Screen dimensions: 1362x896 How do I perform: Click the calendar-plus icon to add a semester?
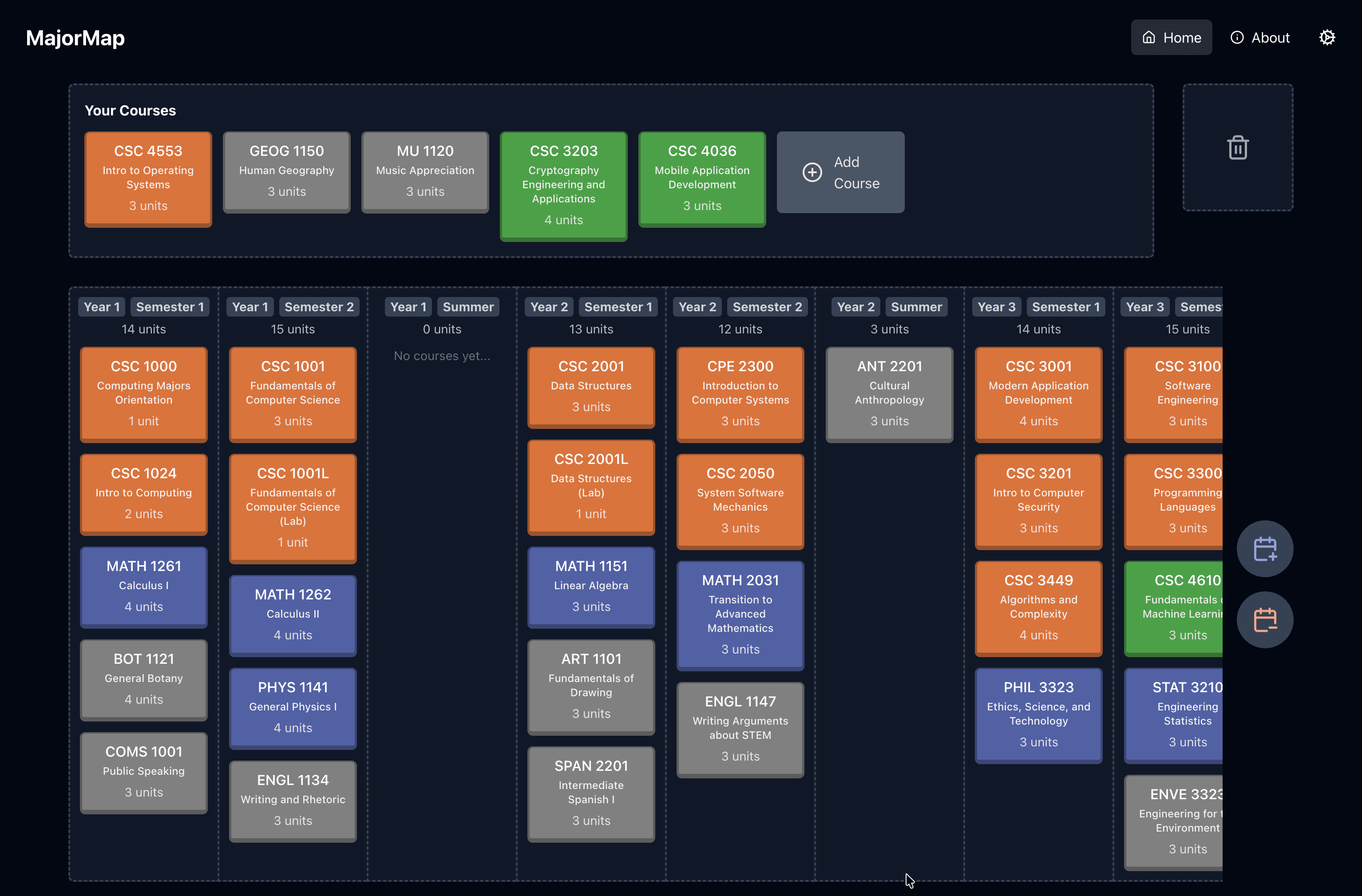click(1265, 548)
